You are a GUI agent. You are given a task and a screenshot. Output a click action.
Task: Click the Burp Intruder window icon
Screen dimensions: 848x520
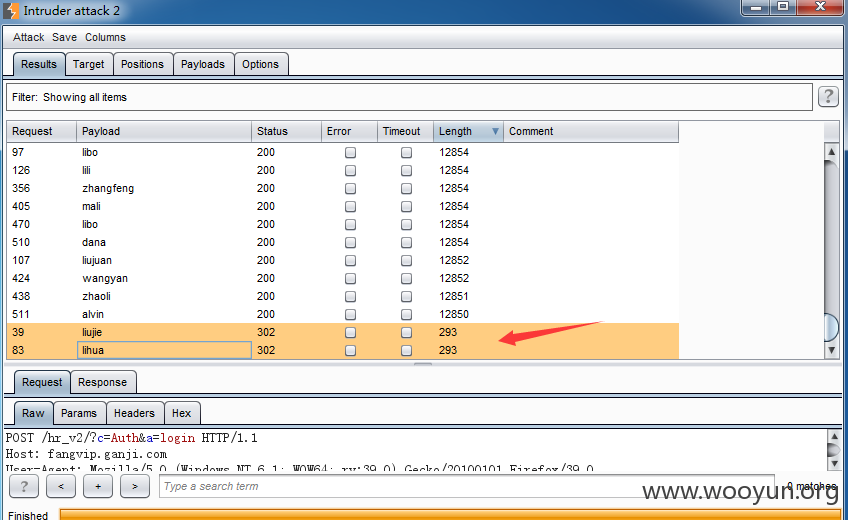10,10
